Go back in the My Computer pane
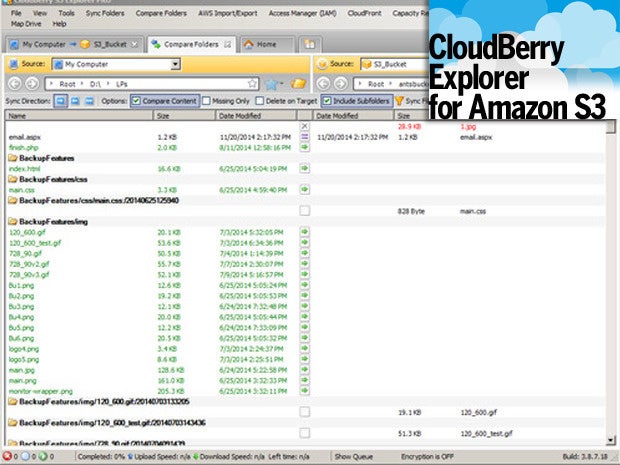Screen dimensions: 620x465 (15, 83)
